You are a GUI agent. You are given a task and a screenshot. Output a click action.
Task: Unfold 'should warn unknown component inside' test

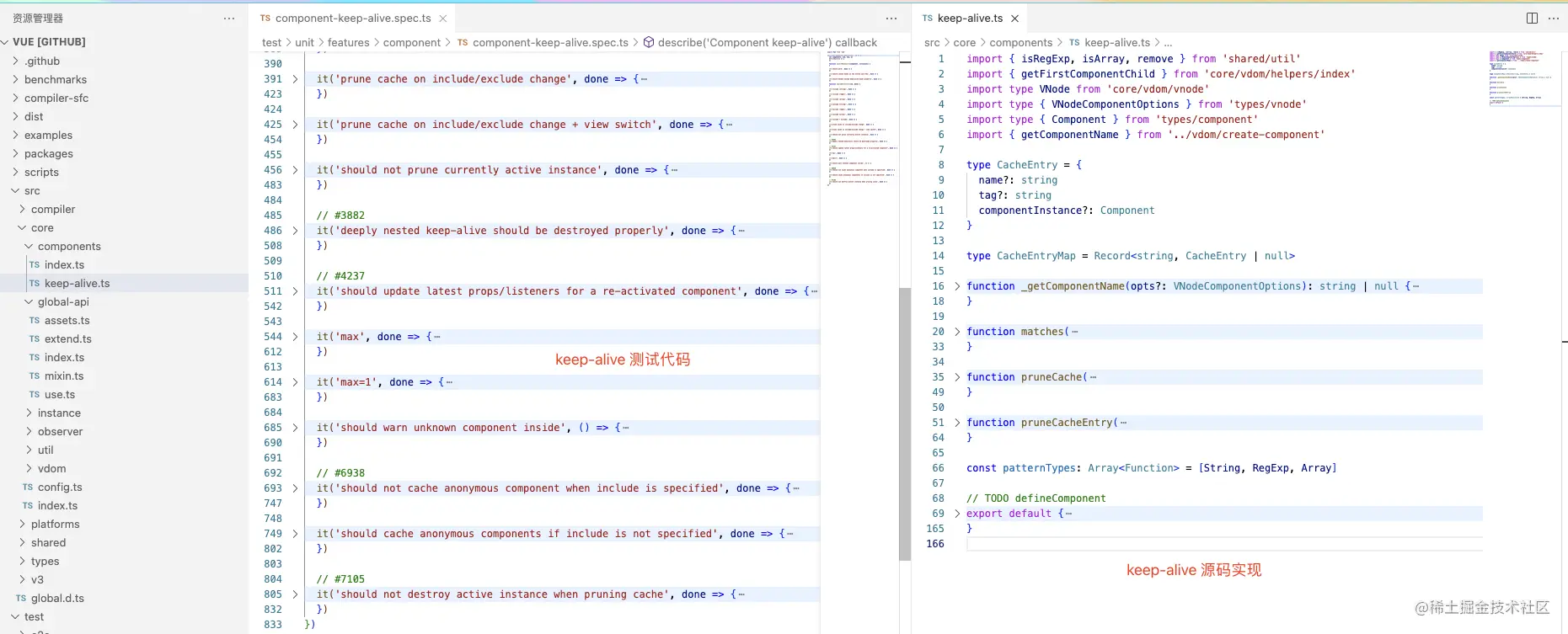coord(295,428)
